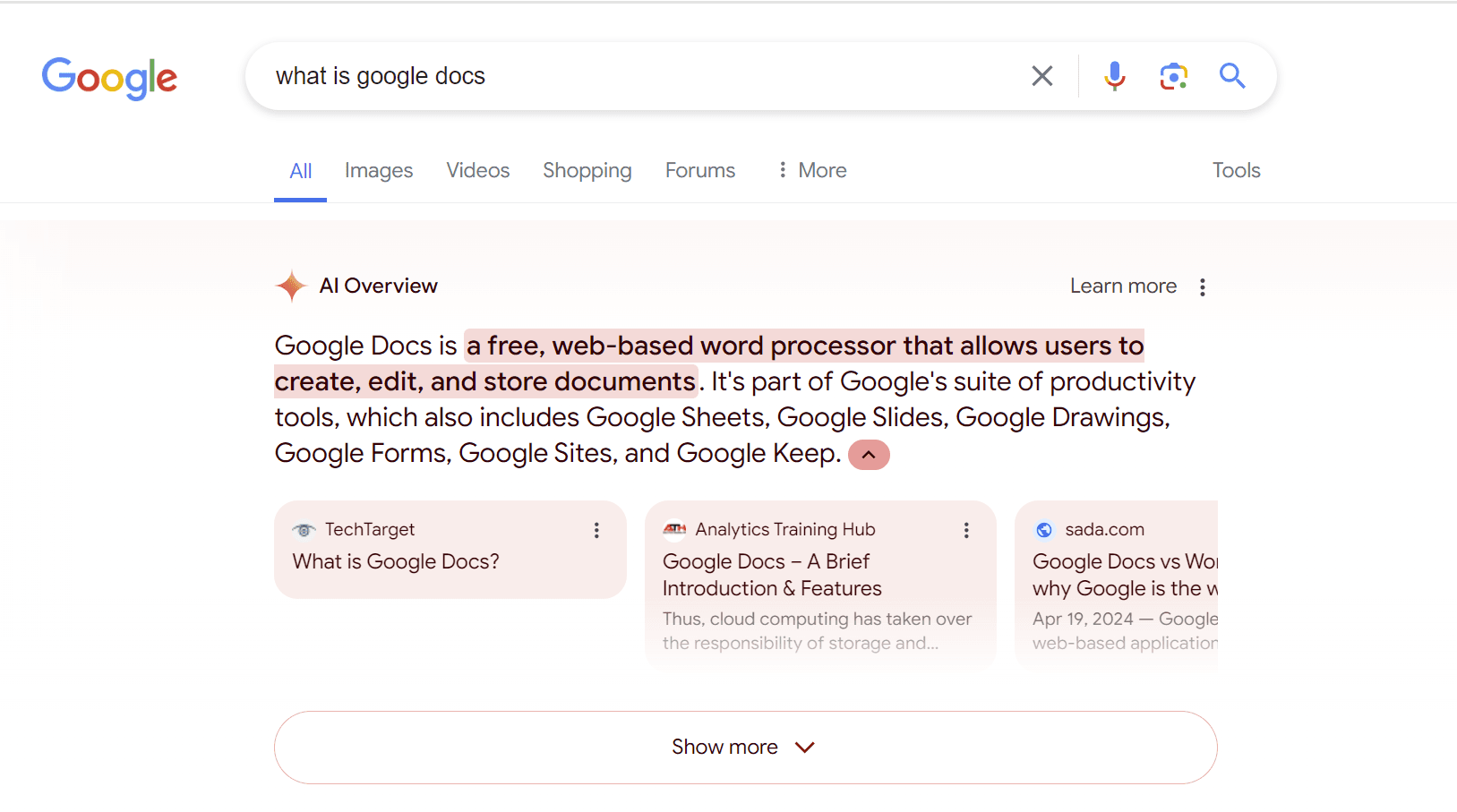Click inside the search input field
The height and width of the screenshot is (812, 1457).
[627, 75]
